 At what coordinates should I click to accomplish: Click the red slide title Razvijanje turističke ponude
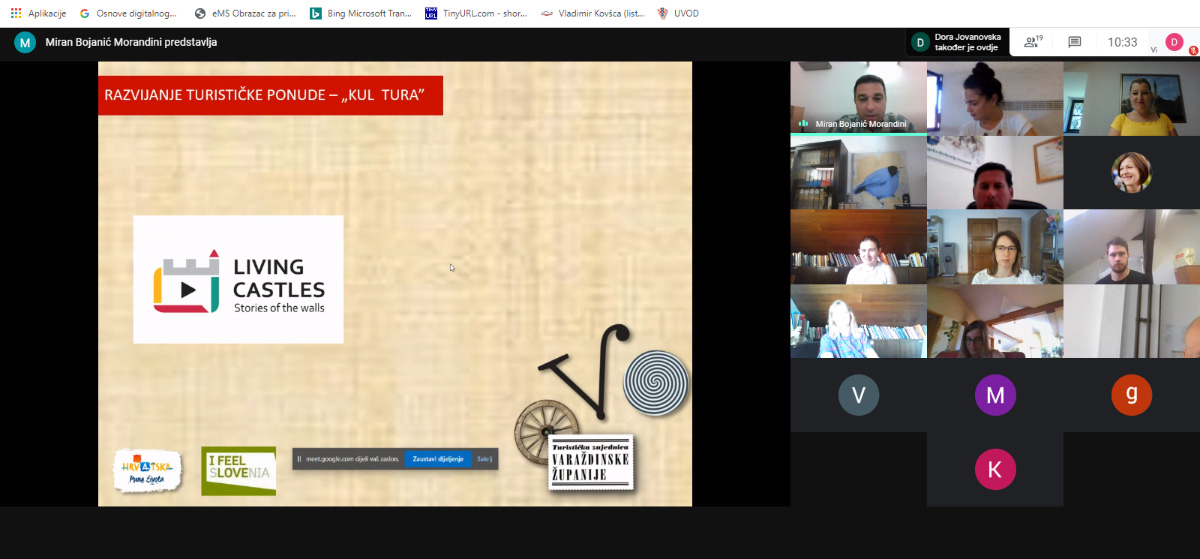[x=270, y=95]
